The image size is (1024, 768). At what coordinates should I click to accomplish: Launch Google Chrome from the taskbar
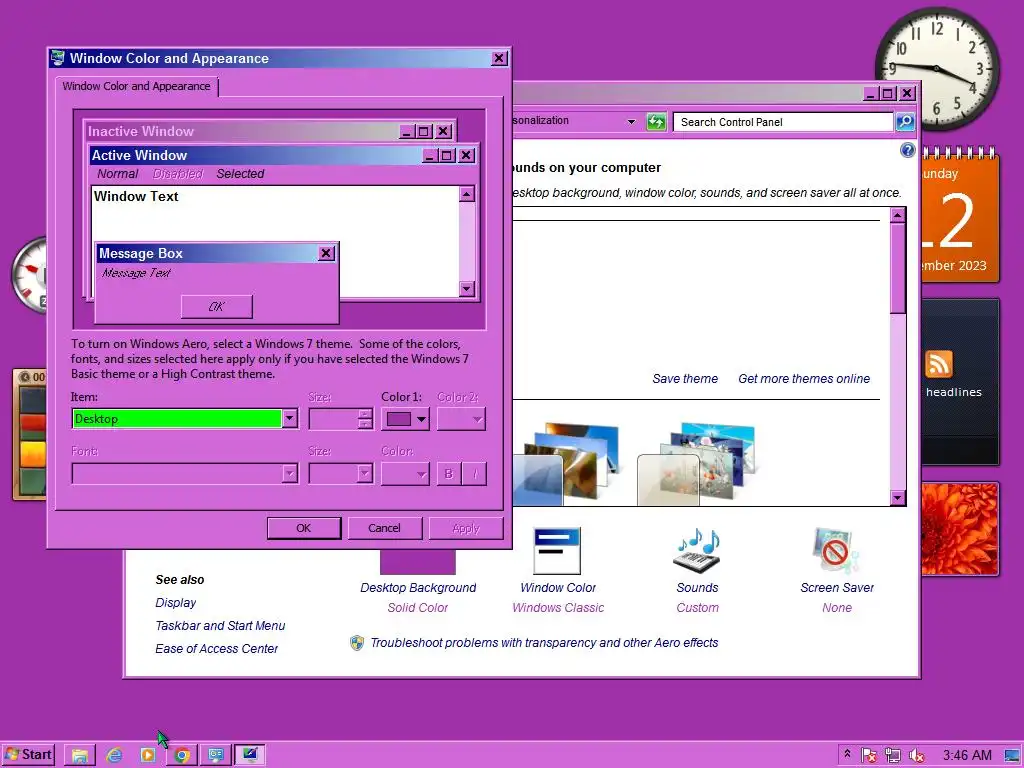182,755
